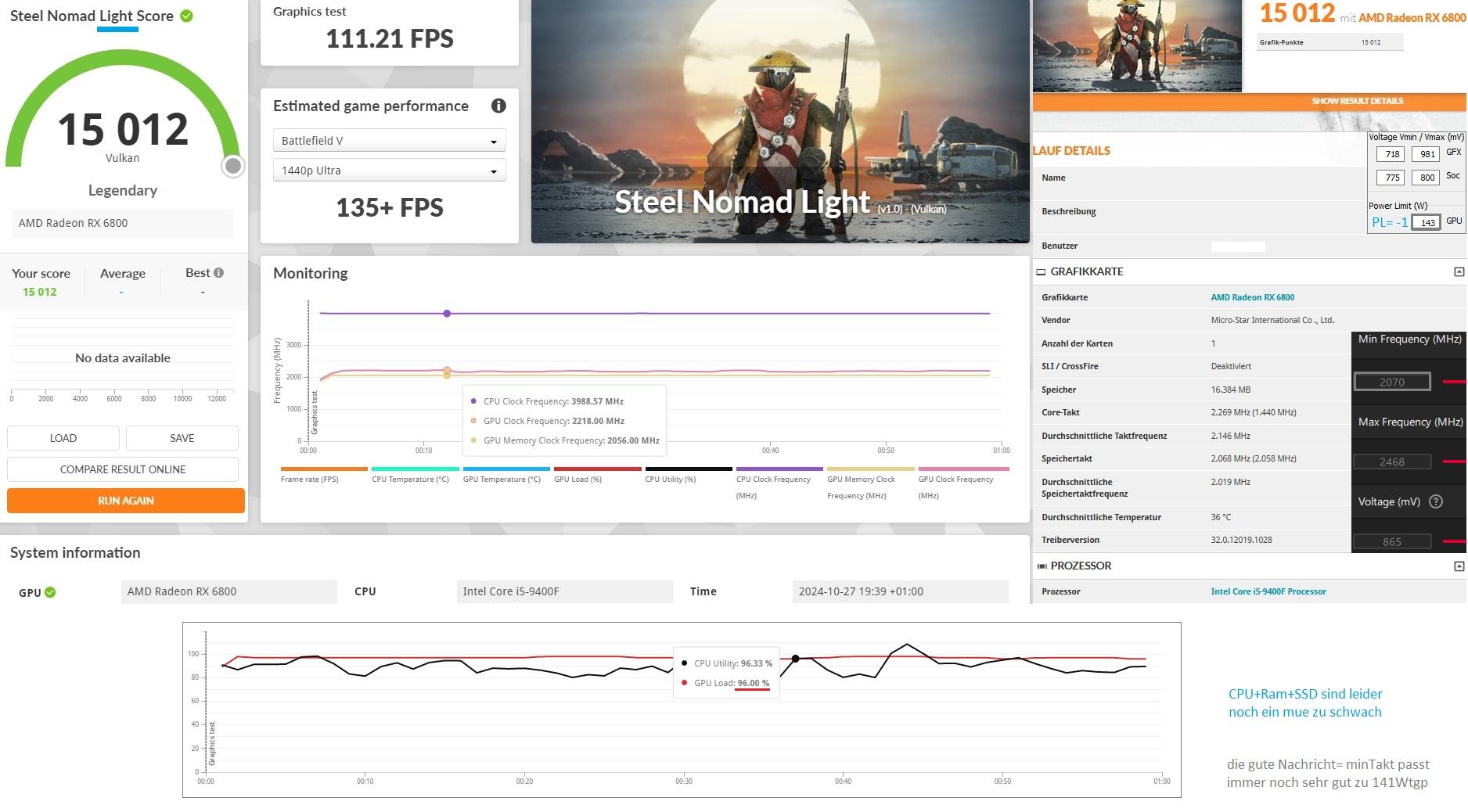Viewport: 1468px width, 812px height.
Task: Open the 1440p Ultra resolution dropdown
Action: 389,171
